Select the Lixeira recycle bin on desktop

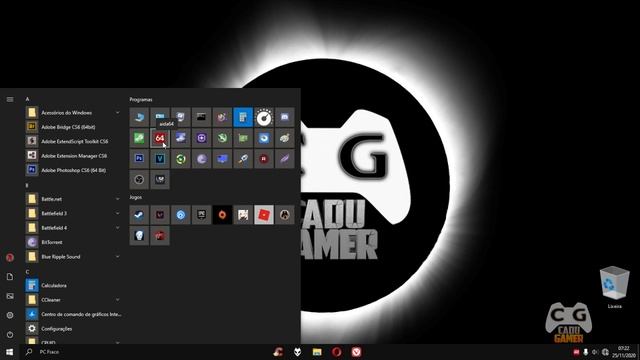tap(614, 287)
